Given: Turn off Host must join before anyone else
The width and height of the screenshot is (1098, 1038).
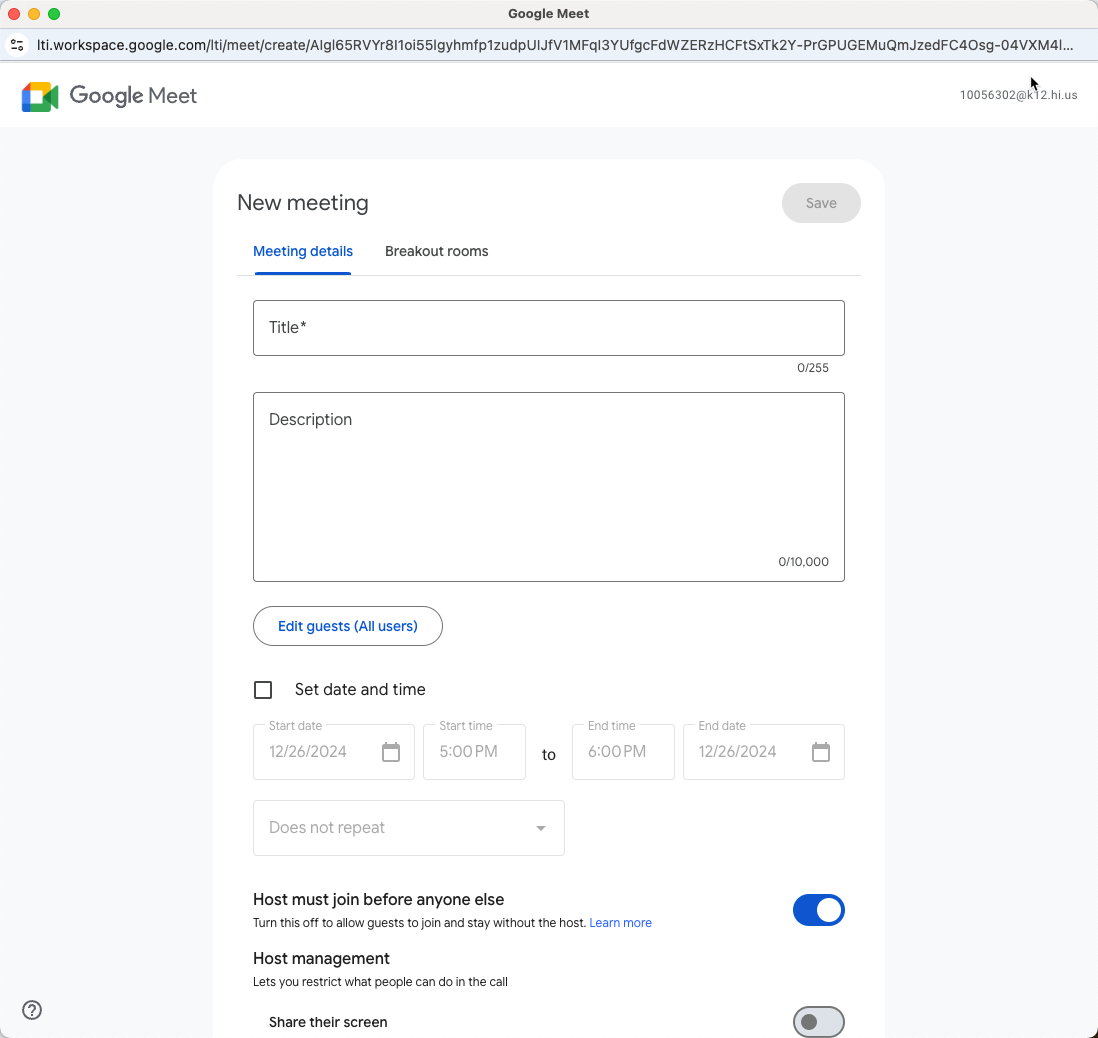Looking at the screenshot, I should click(x=819, y=911).
